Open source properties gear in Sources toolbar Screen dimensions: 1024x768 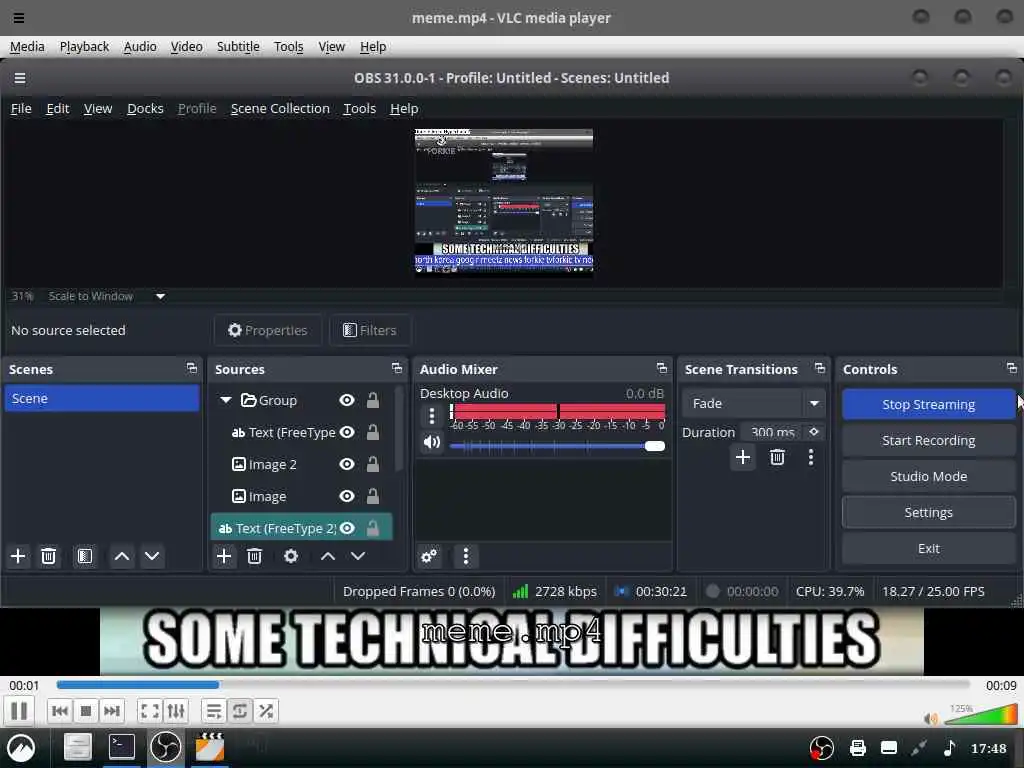click(291, 556)
